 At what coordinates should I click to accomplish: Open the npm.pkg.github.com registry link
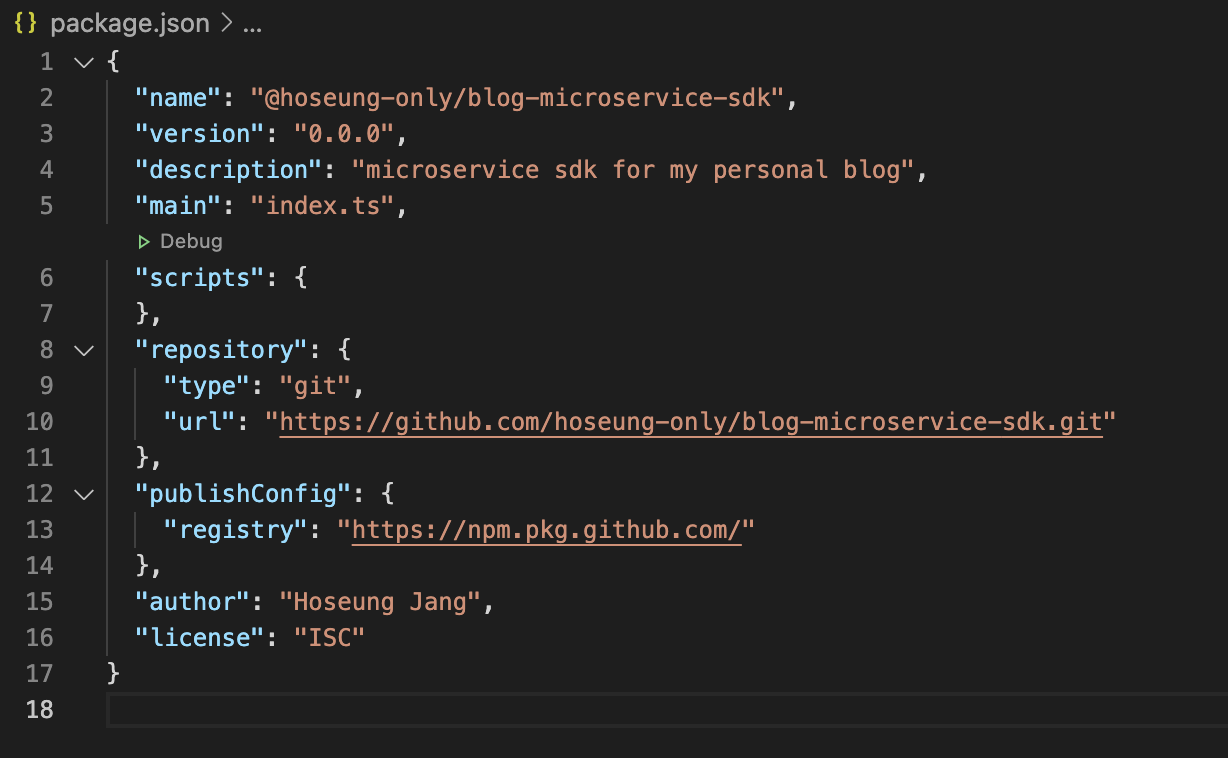[546, 530]
